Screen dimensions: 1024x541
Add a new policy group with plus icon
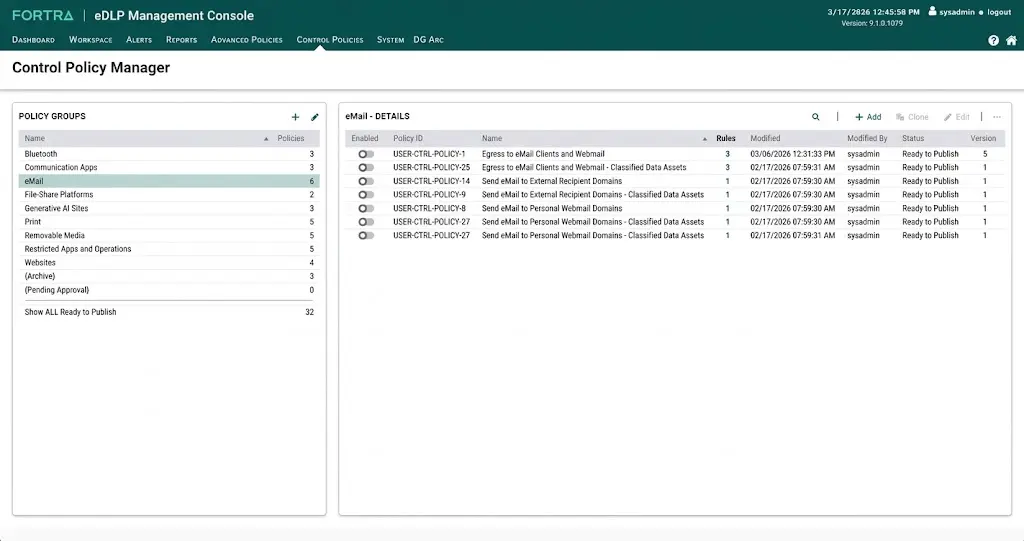pos(295,117)
